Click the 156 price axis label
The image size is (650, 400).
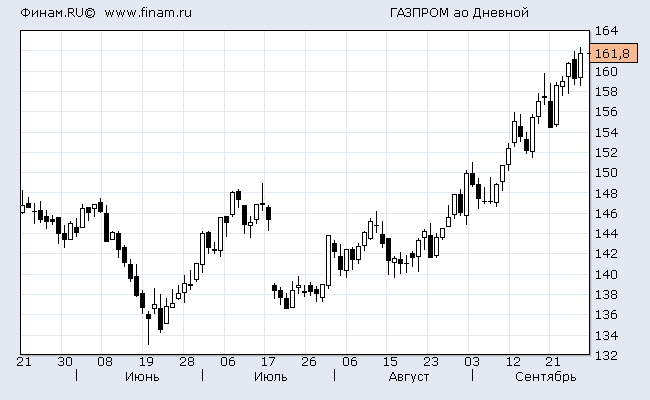(x=606, y=112)
